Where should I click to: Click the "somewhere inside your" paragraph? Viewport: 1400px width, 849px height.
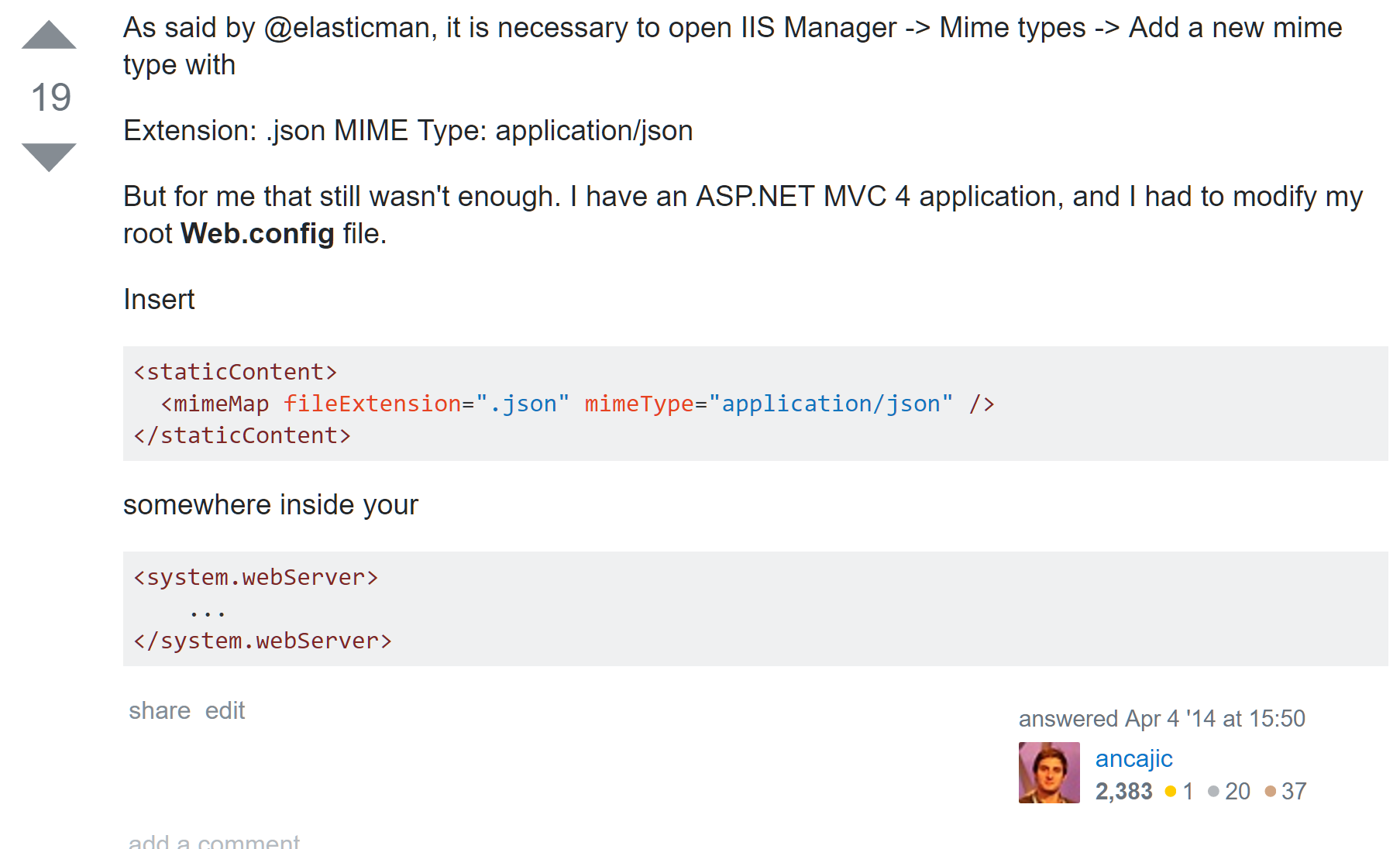[x=270, y=505]
